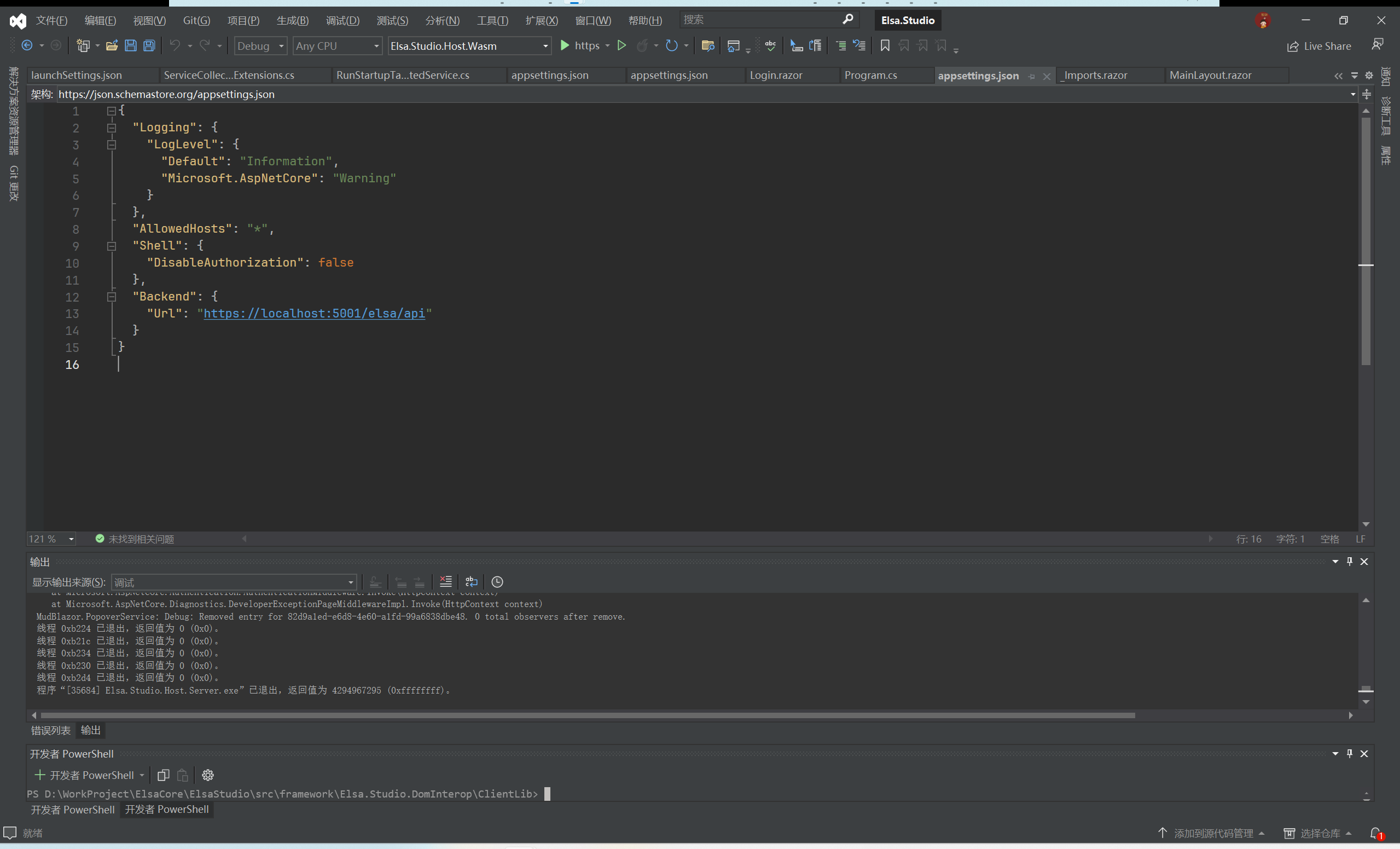
Task: Pin the Output panel
Action: click(x=1350, y=561)
